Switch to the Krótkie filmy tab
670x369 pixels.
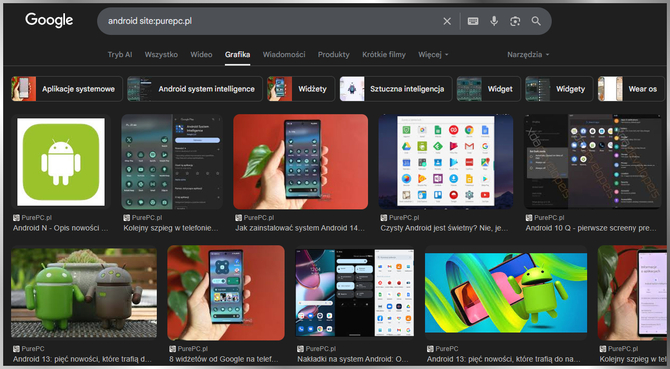[x=384, y=55]
